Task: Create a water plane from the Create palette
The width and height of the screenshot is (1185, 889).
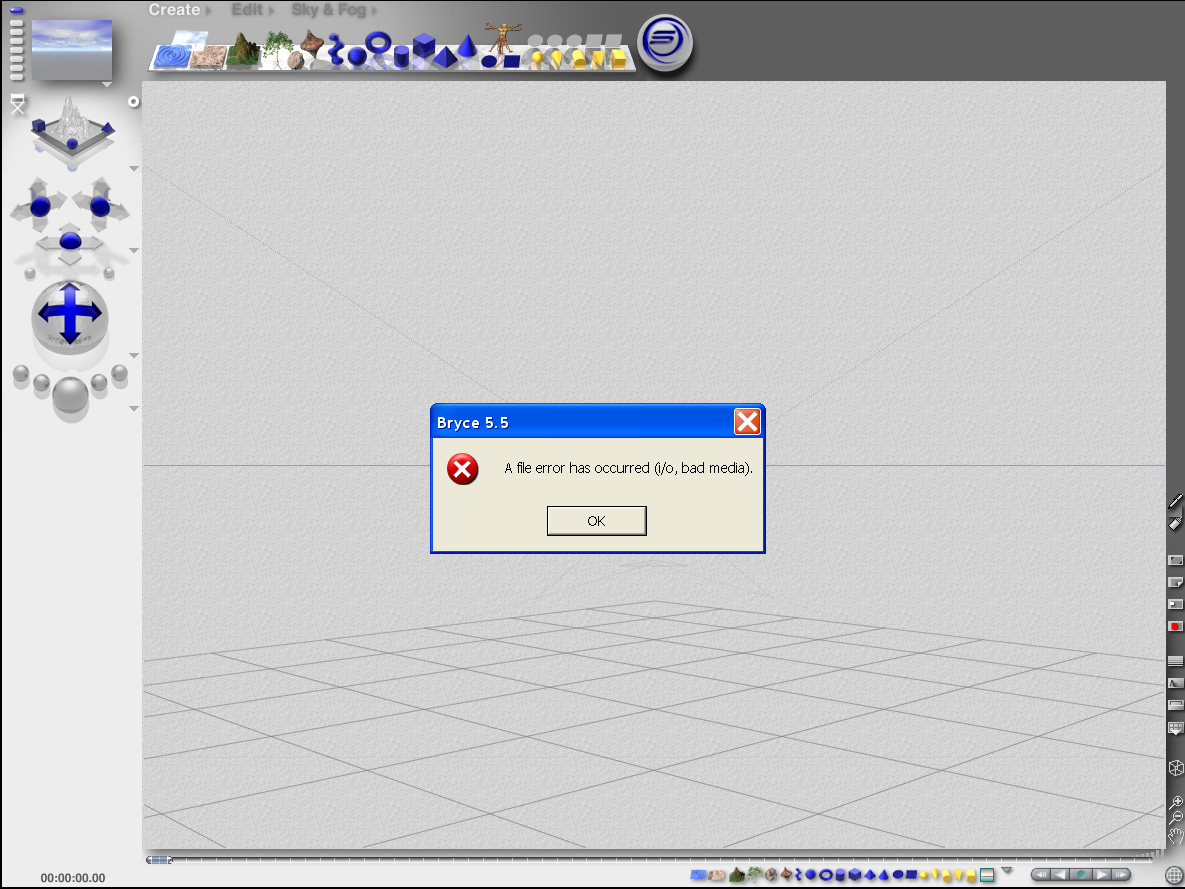Action: pyautogui.click(x=170, y=57)
